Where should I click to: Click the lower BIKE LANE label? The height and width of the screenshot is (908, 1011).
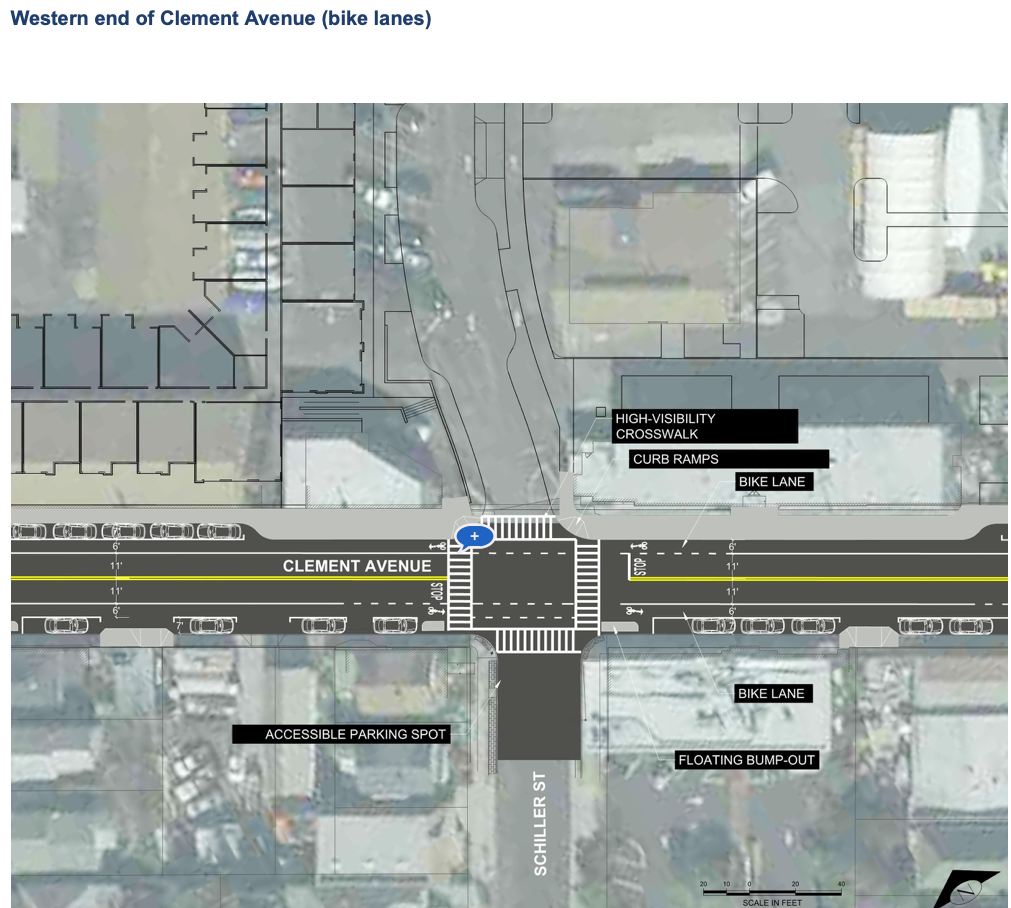click(x=770, y=693)
